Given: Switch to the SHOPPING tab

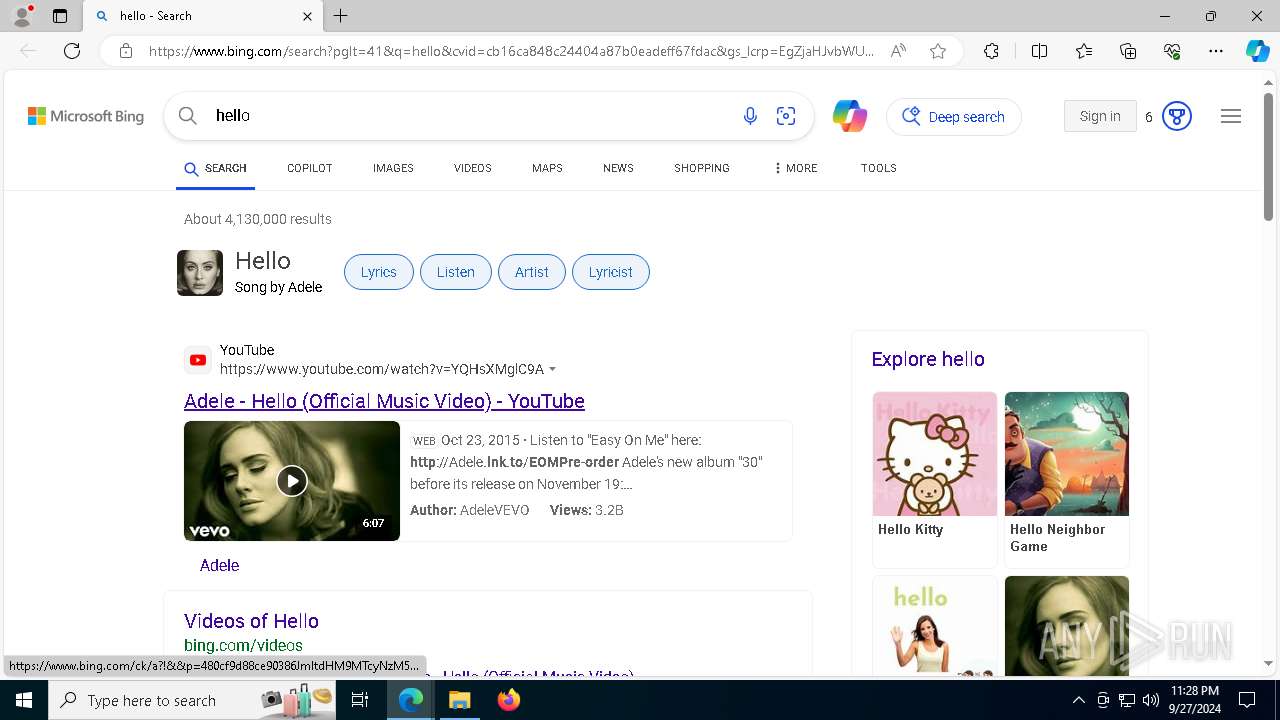Looking at the screenshot, I should [x=702, y=168].
